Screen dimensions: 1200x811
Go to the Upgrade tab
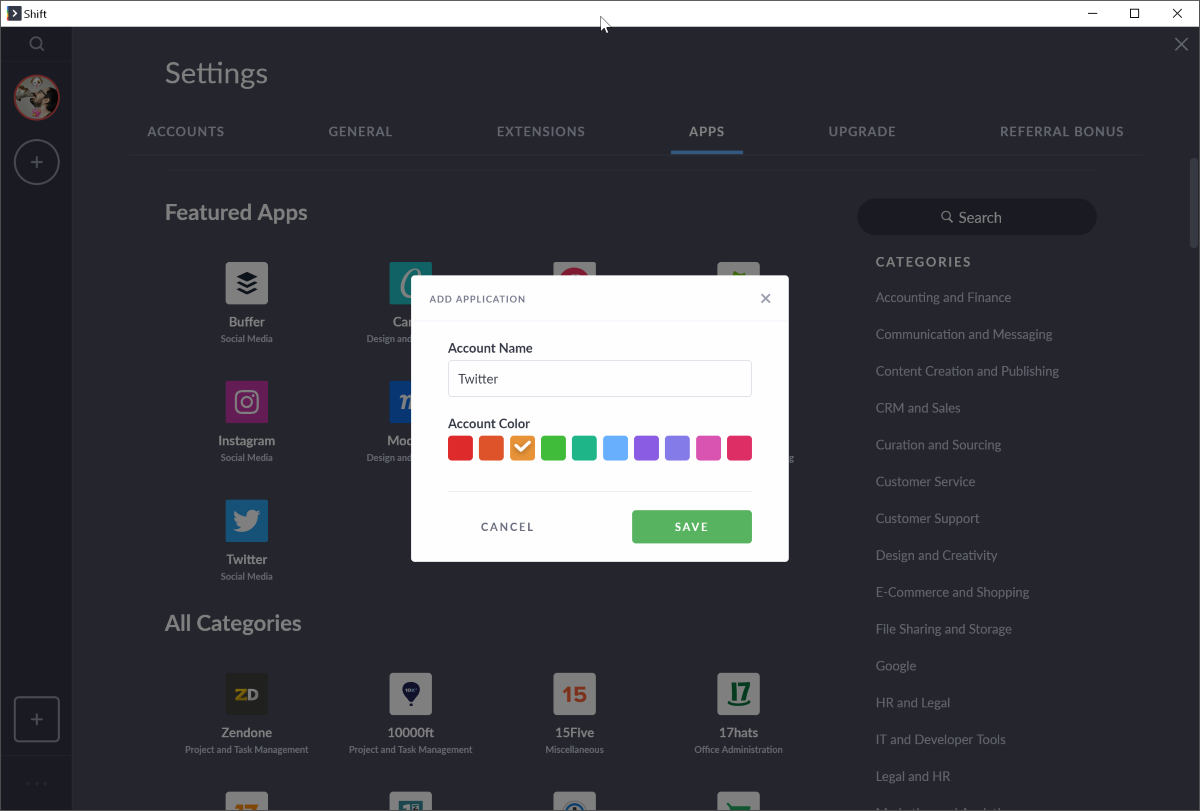pos(862,131)
